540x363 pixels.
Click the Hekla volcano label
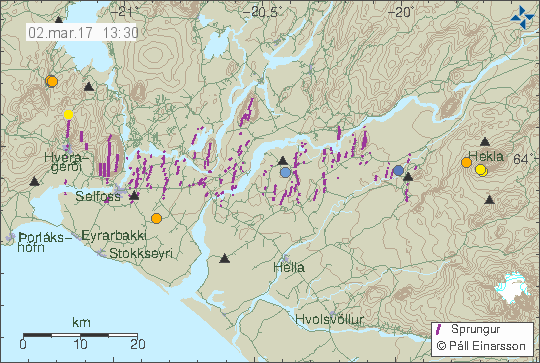coord(486,156)
